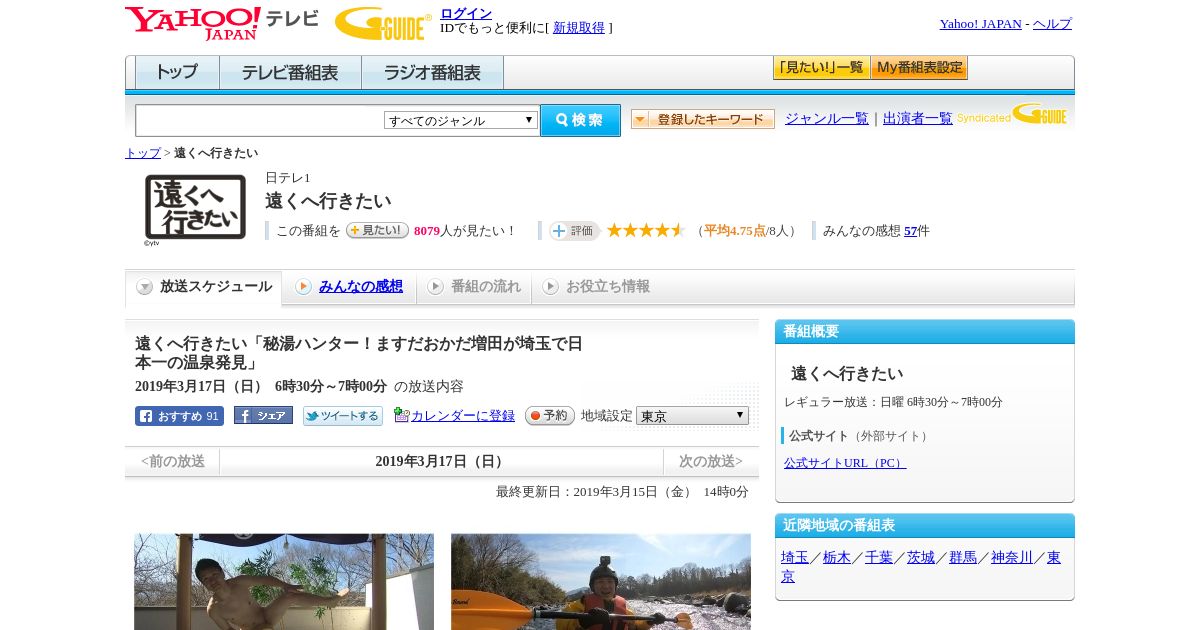
Task: Switch to the ラジオ番組表 tab
Action: [432, 73]
